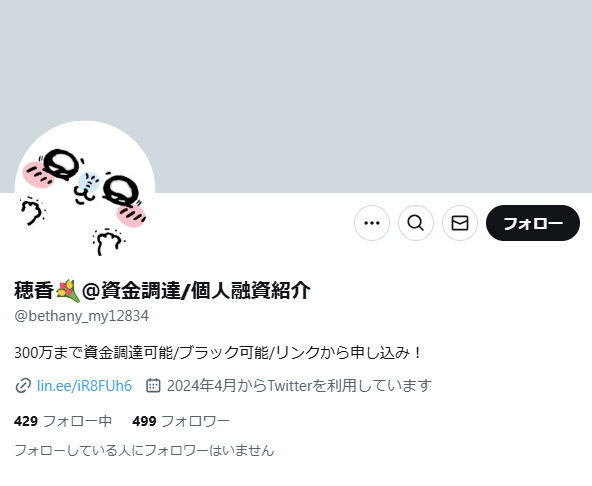The image size is (592, 486).
Task: Click the calendar join-date icon
Action: (153, 386)
